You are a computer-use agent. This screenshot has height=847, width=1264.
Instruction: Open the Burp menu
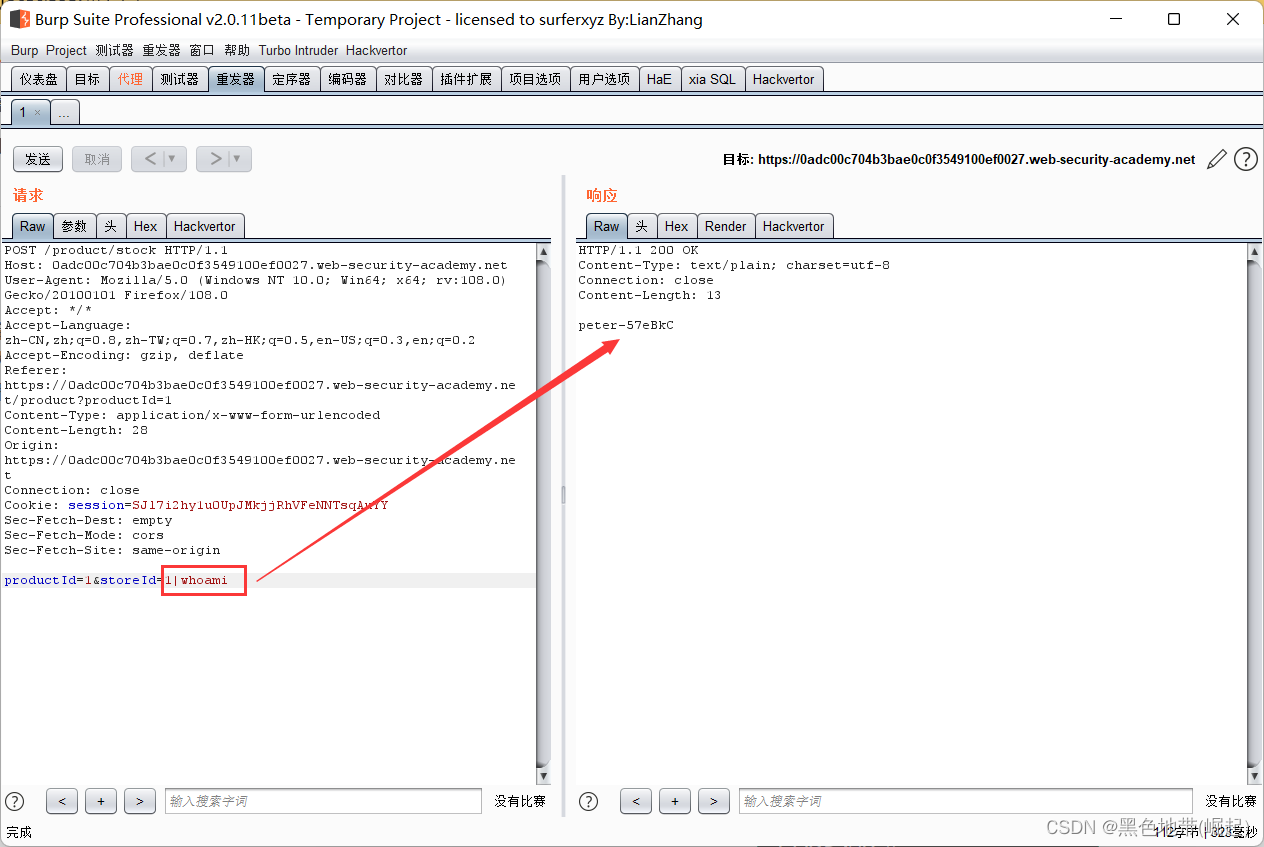tap(25, 50)
